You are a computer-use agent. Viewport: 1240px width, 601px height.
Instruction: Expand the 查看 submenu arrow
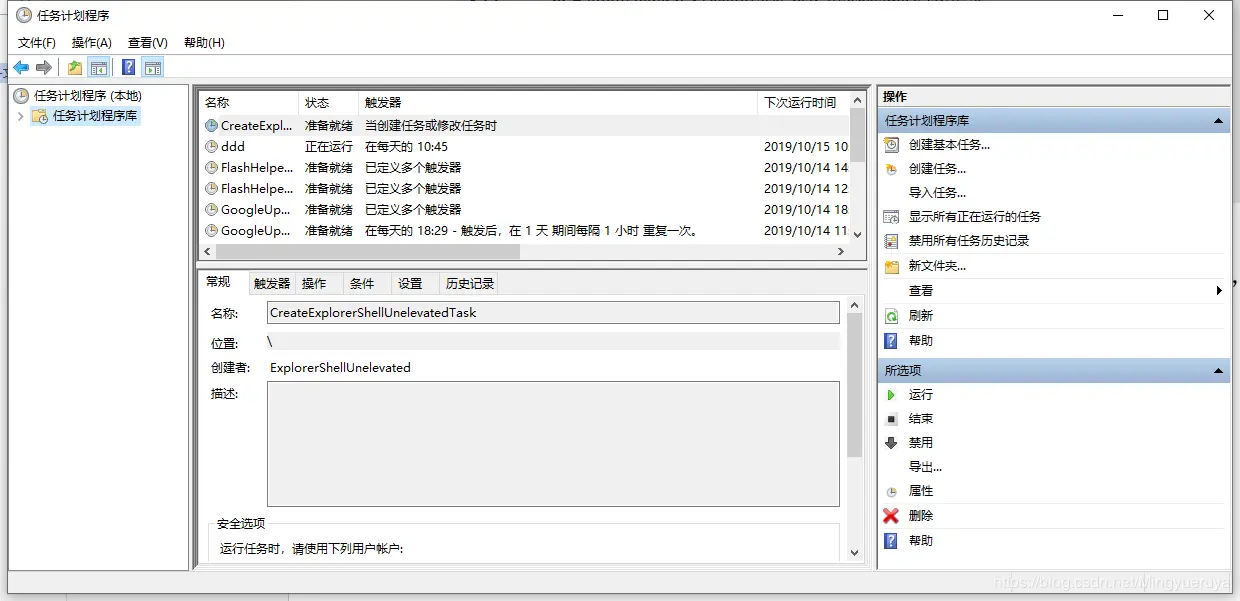pos(1219,291)
